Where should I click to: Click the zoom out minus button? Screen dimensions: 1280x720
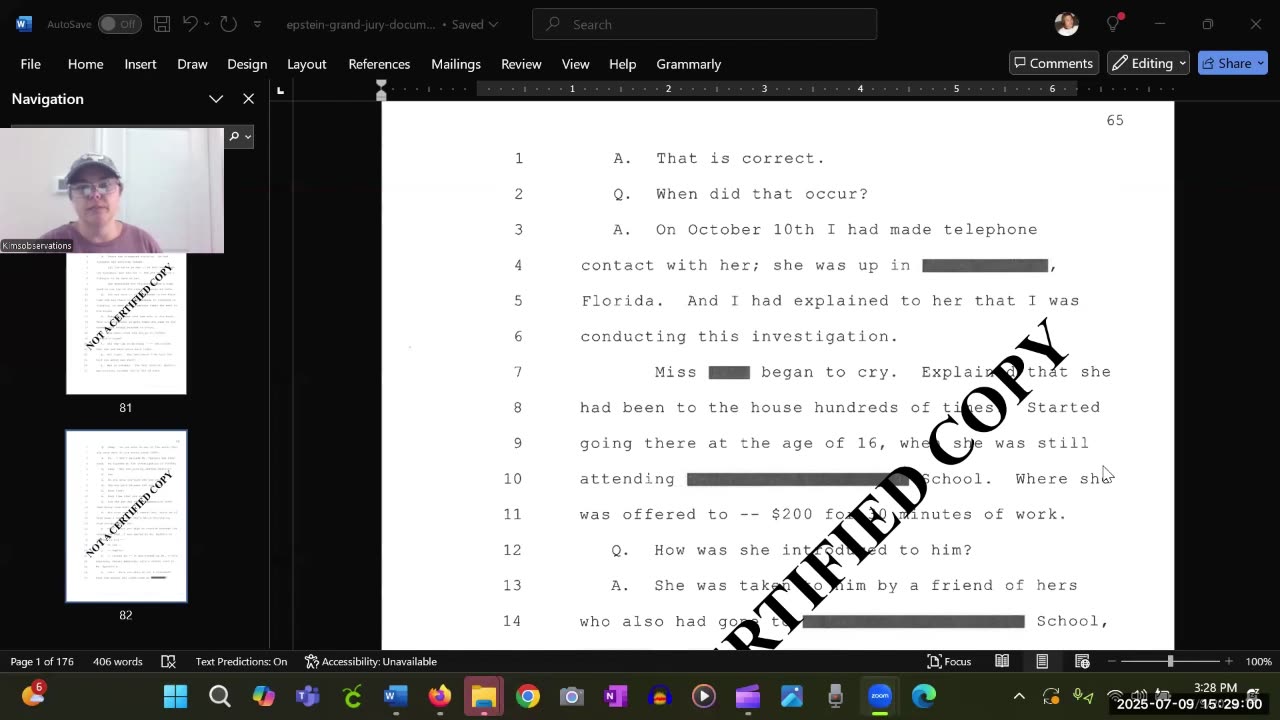(x=1112, y=661)
